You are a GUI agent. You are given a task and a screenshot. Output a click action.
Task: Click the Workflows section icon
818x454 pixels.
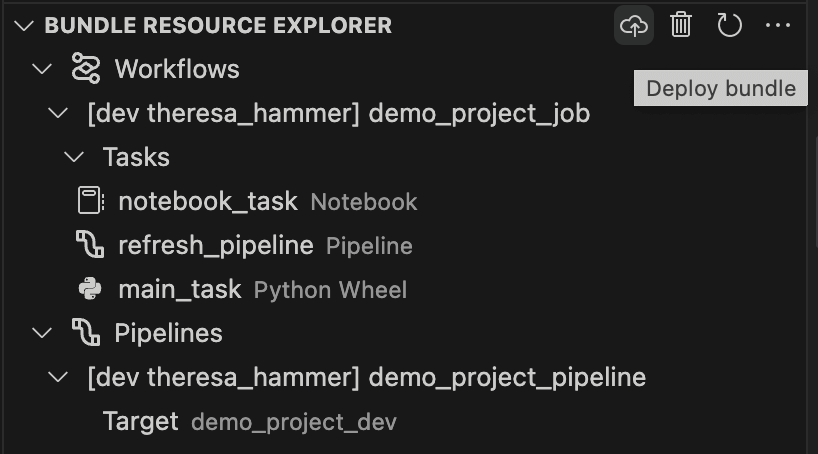[x=87, y=69]
